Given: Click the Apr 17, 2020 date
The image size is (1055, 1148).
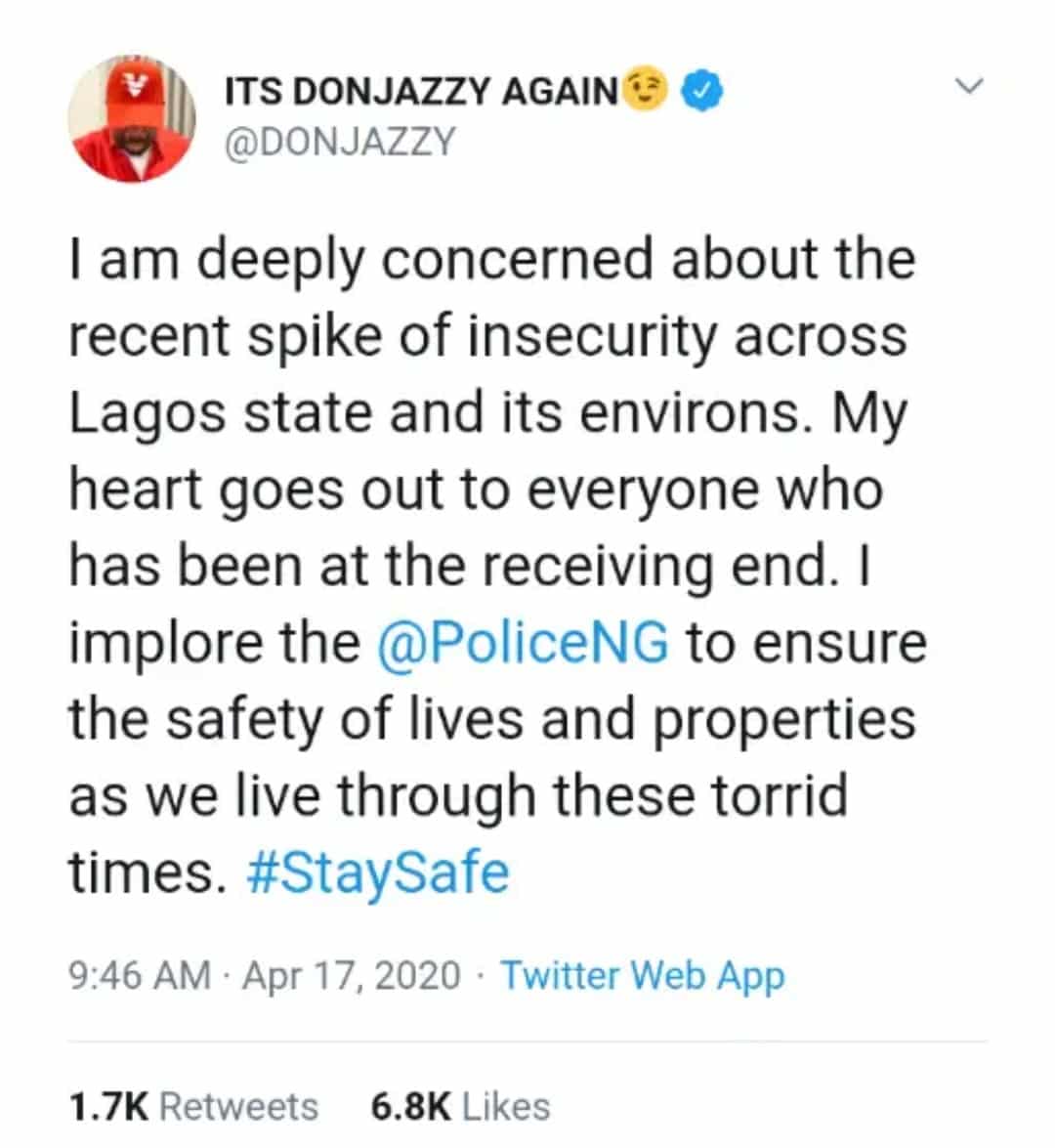Looking at the screenshot, I should [352, 976].
